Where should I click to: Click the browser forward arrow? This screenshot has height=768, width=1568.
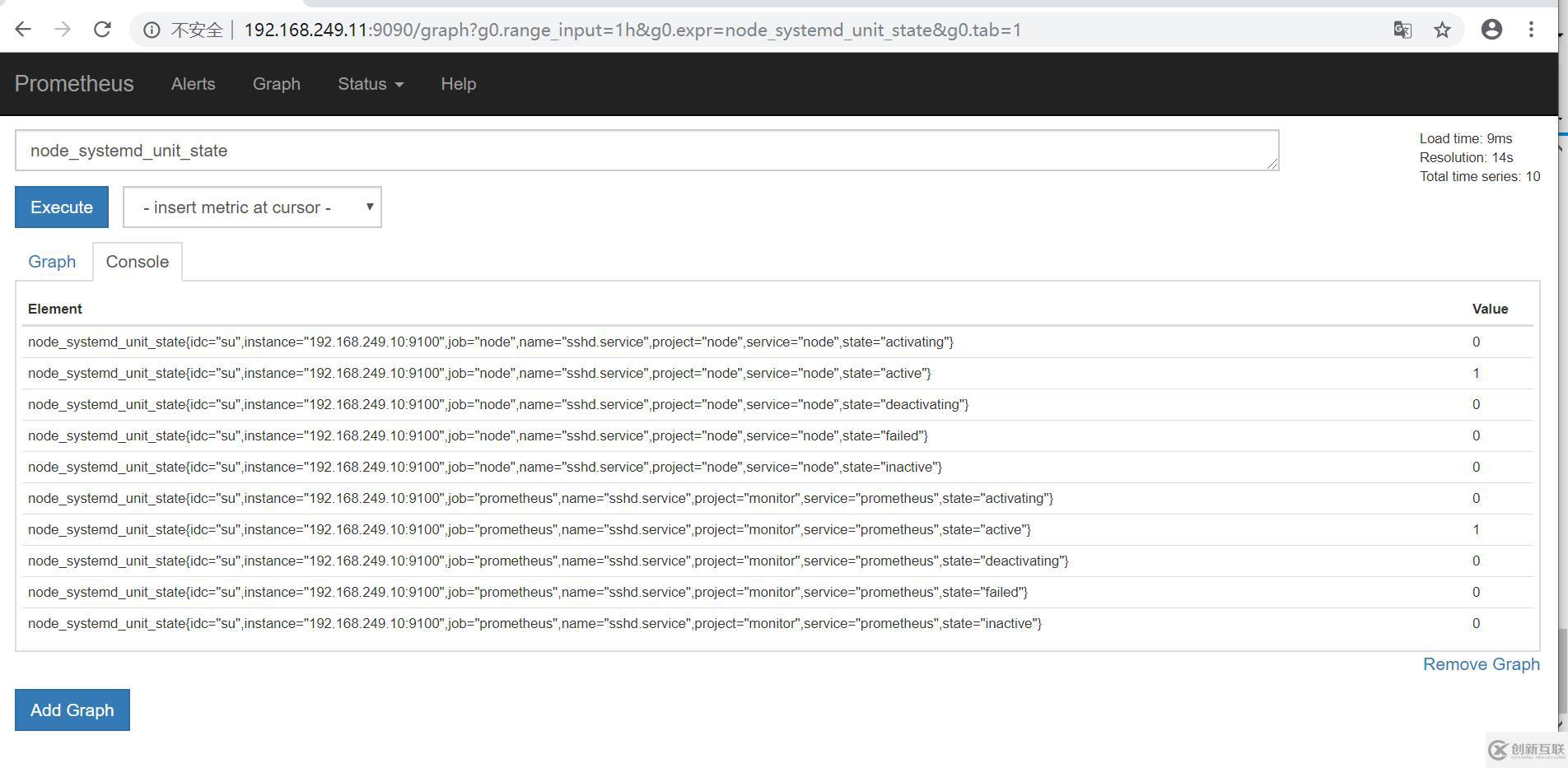(63, 30)
